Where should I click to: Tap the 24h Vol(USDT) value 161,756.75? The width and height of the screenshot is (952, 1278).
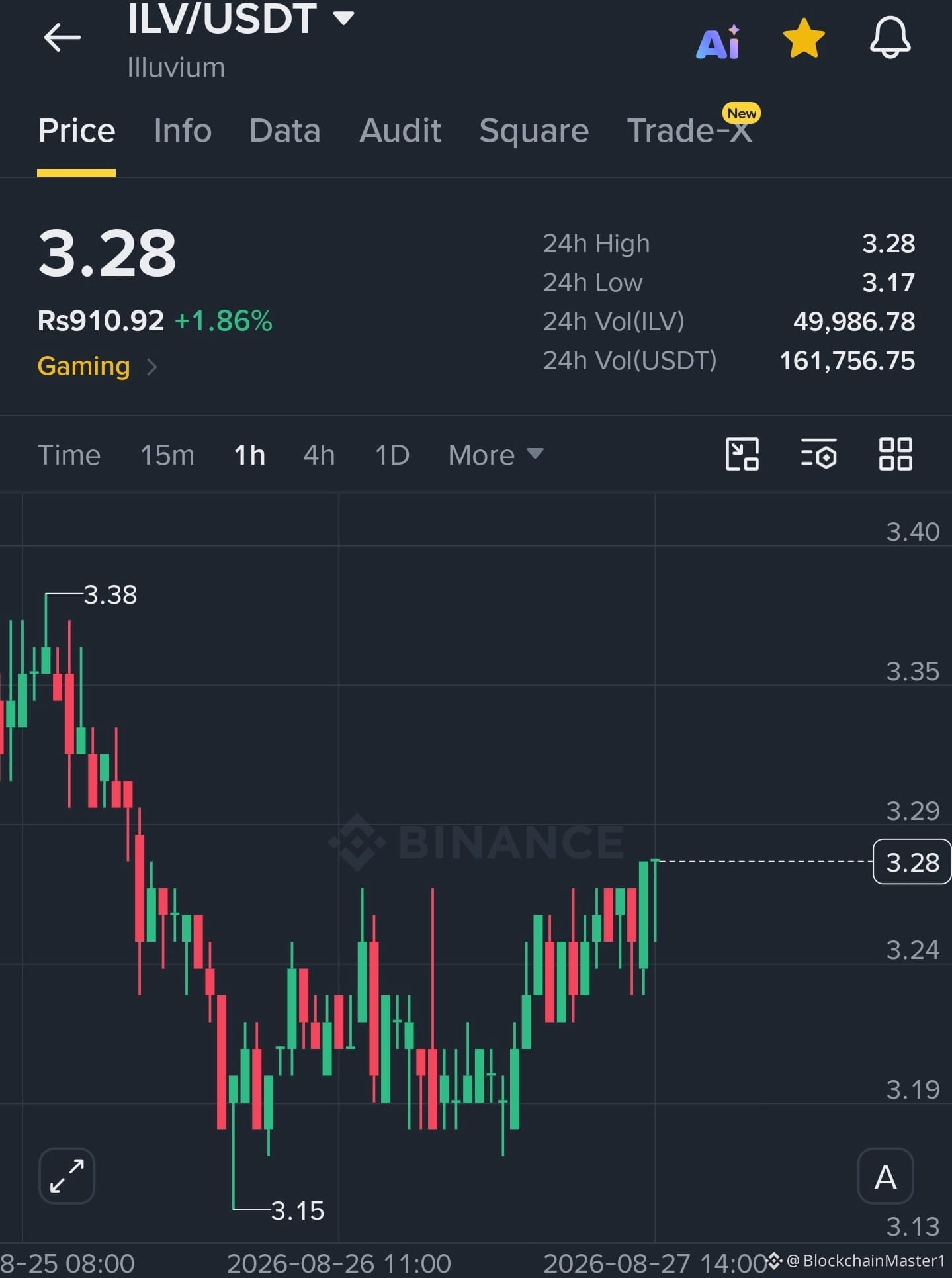click(x=847, y=361)
